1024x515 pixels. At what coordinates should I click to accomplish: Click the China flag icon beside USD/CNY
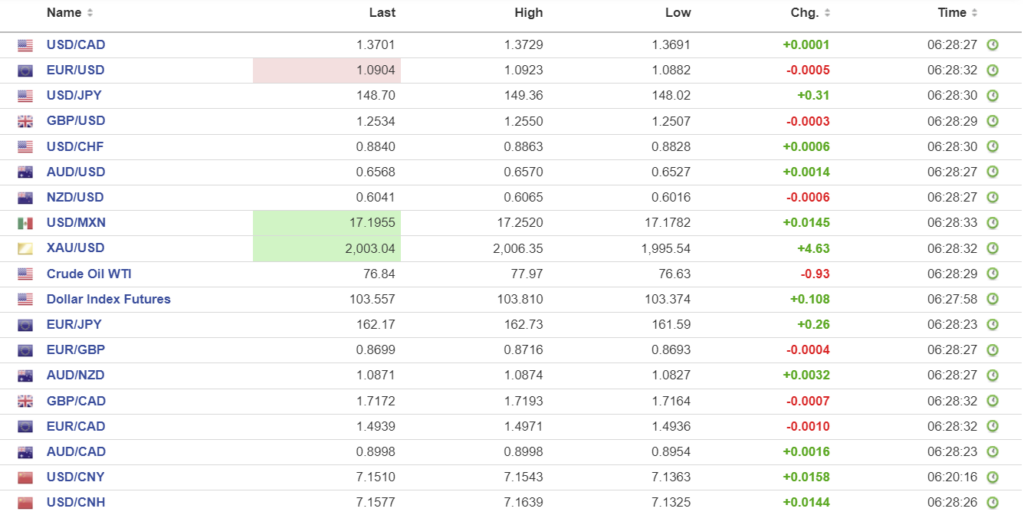25,477
